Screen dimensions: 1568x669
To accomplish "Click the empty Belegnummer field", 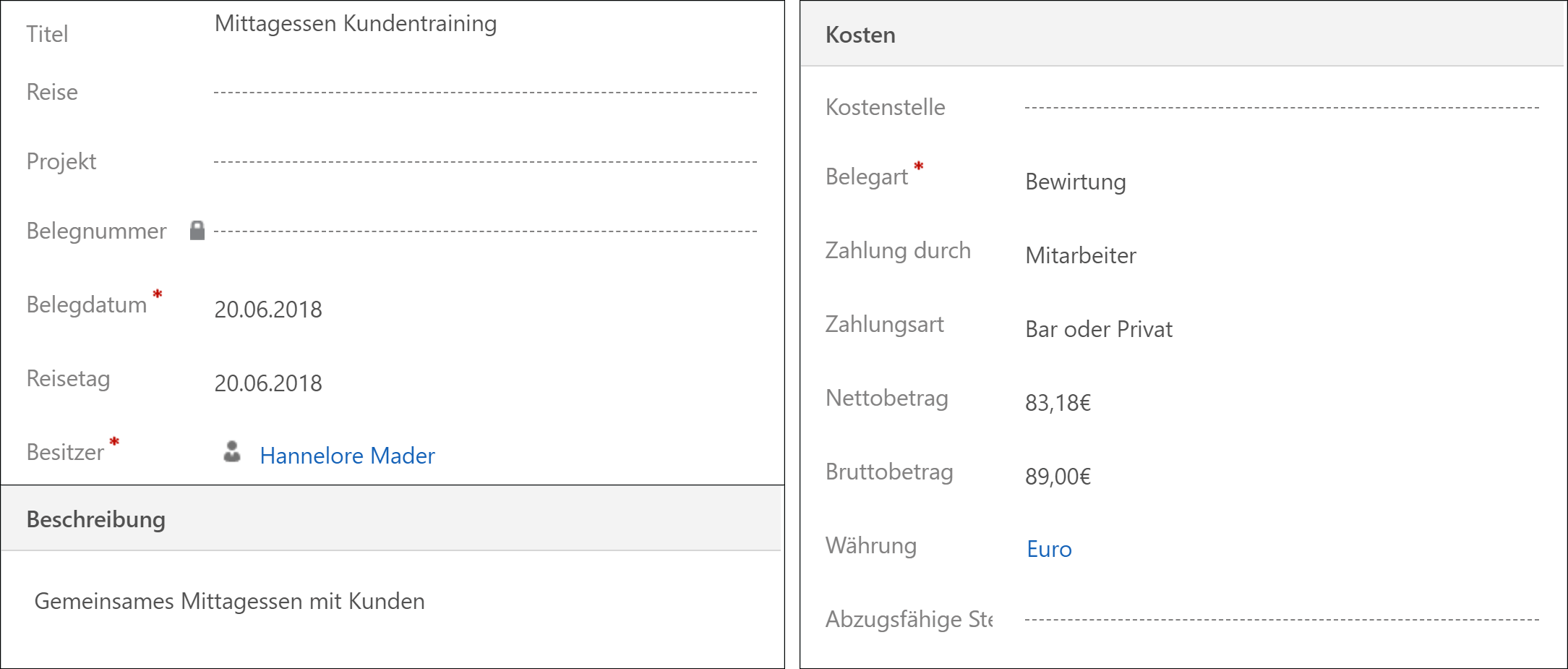I will tap(484, 231).
